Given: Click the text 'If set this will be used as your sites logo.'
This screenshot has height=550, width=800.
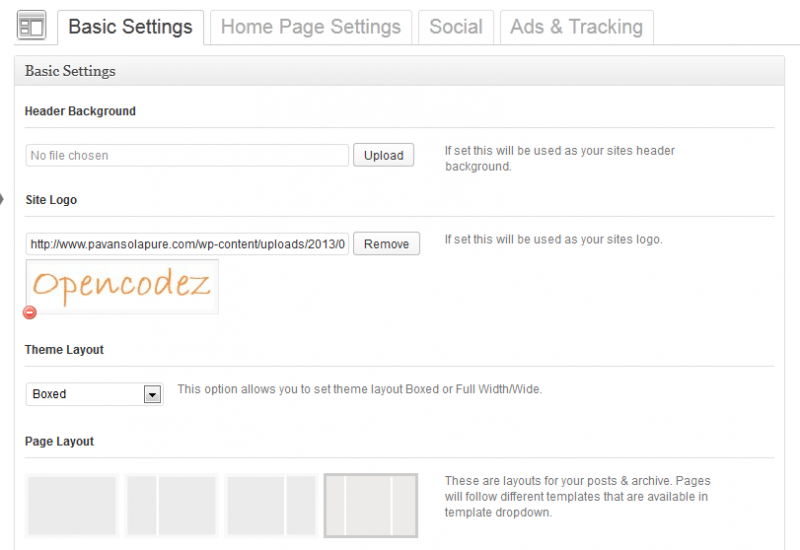Looking at the screenshot, I should (554, 239).
